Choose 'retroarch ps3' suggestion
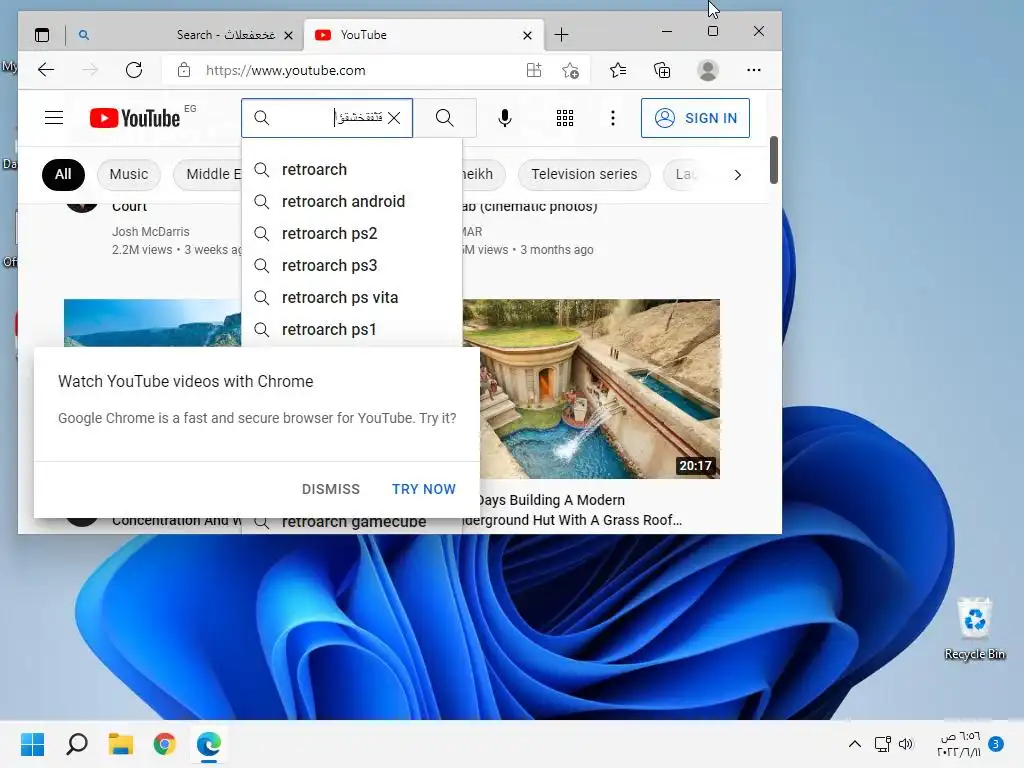 [x=352, y=266]
